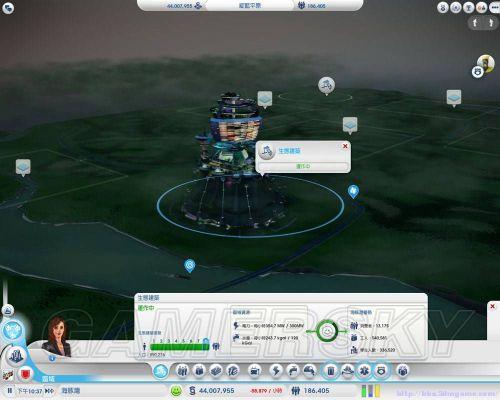Click the first round icon in top-right row
500x400 pixels.
443,8
